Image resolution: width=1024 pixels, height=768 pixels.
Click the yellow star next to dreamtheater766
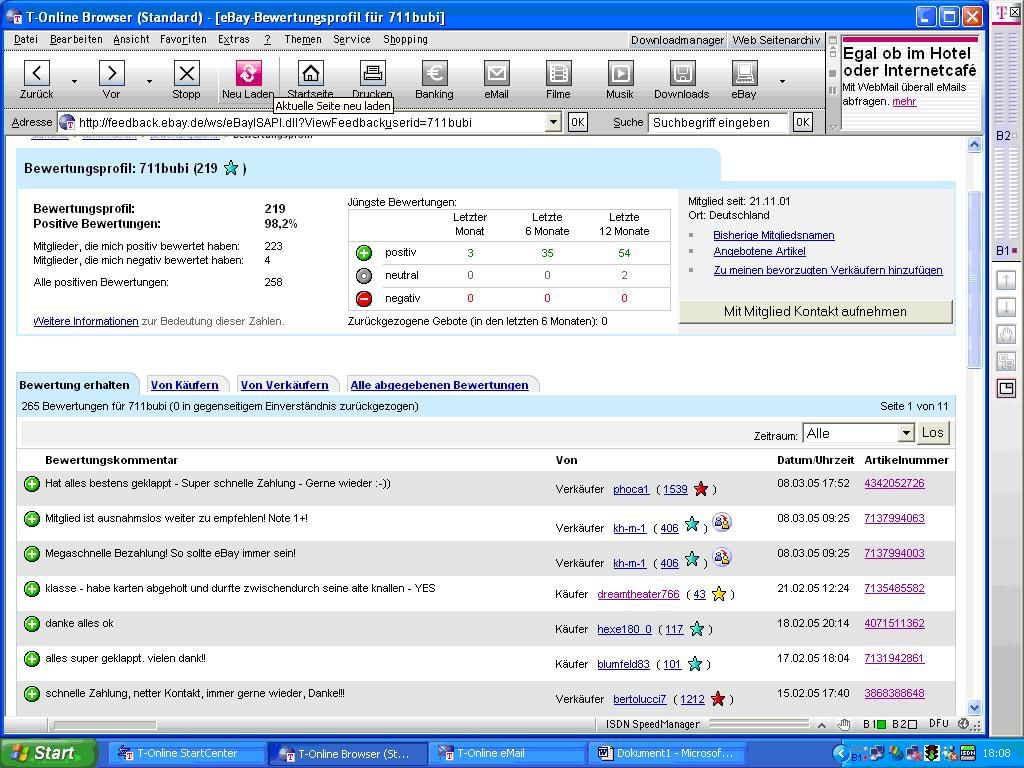point(719,594)
